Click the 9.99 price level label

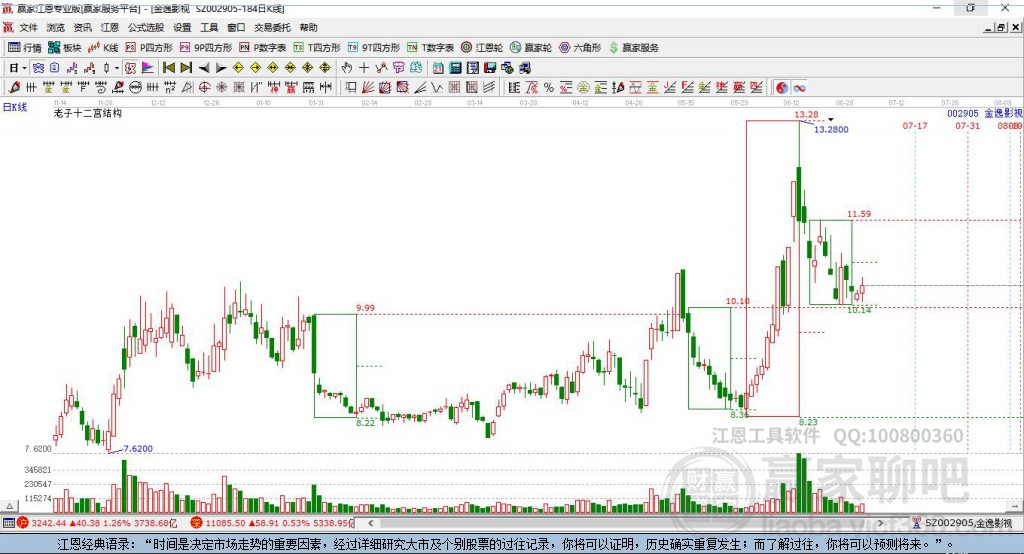pyautogui.click(x=366, y=308)
